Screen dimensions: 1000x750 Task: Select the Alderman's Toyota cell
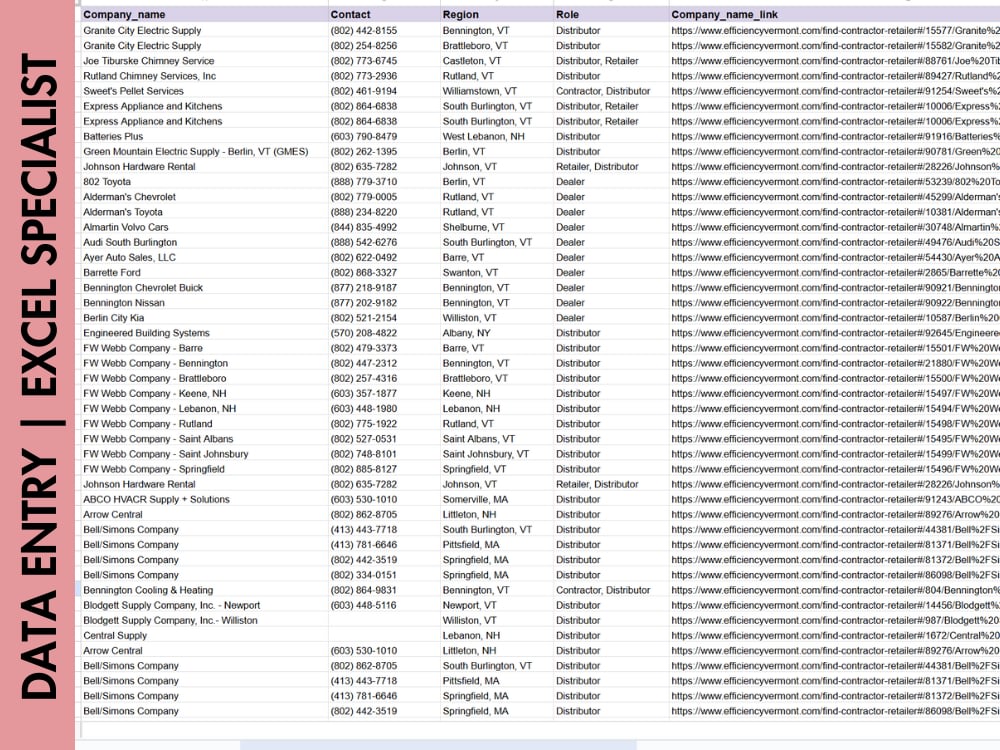[205, 212]
